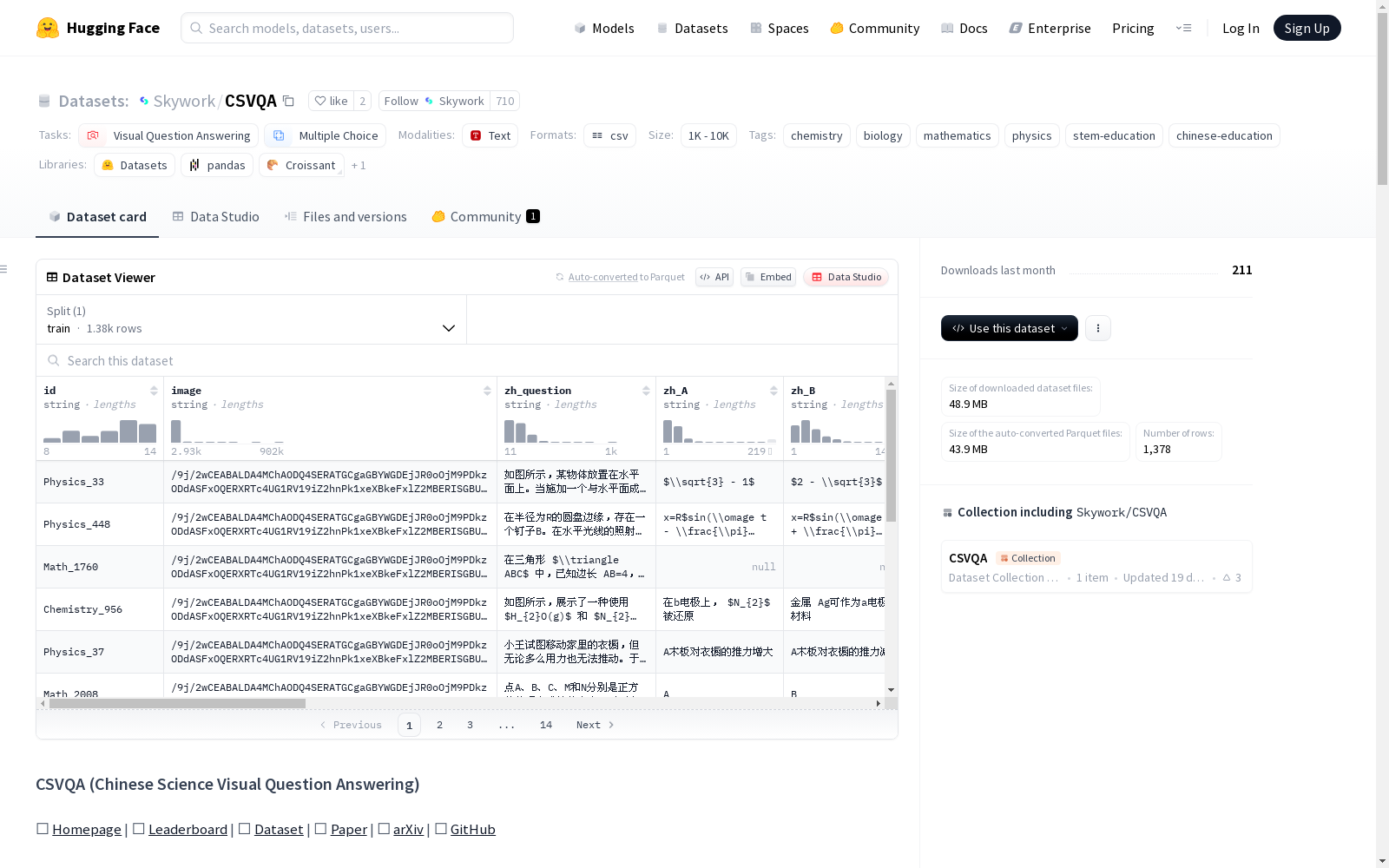This screenshot has height=868, width=1389.
Task: Open the GitHub link
Action: click(x=473, y=829)
